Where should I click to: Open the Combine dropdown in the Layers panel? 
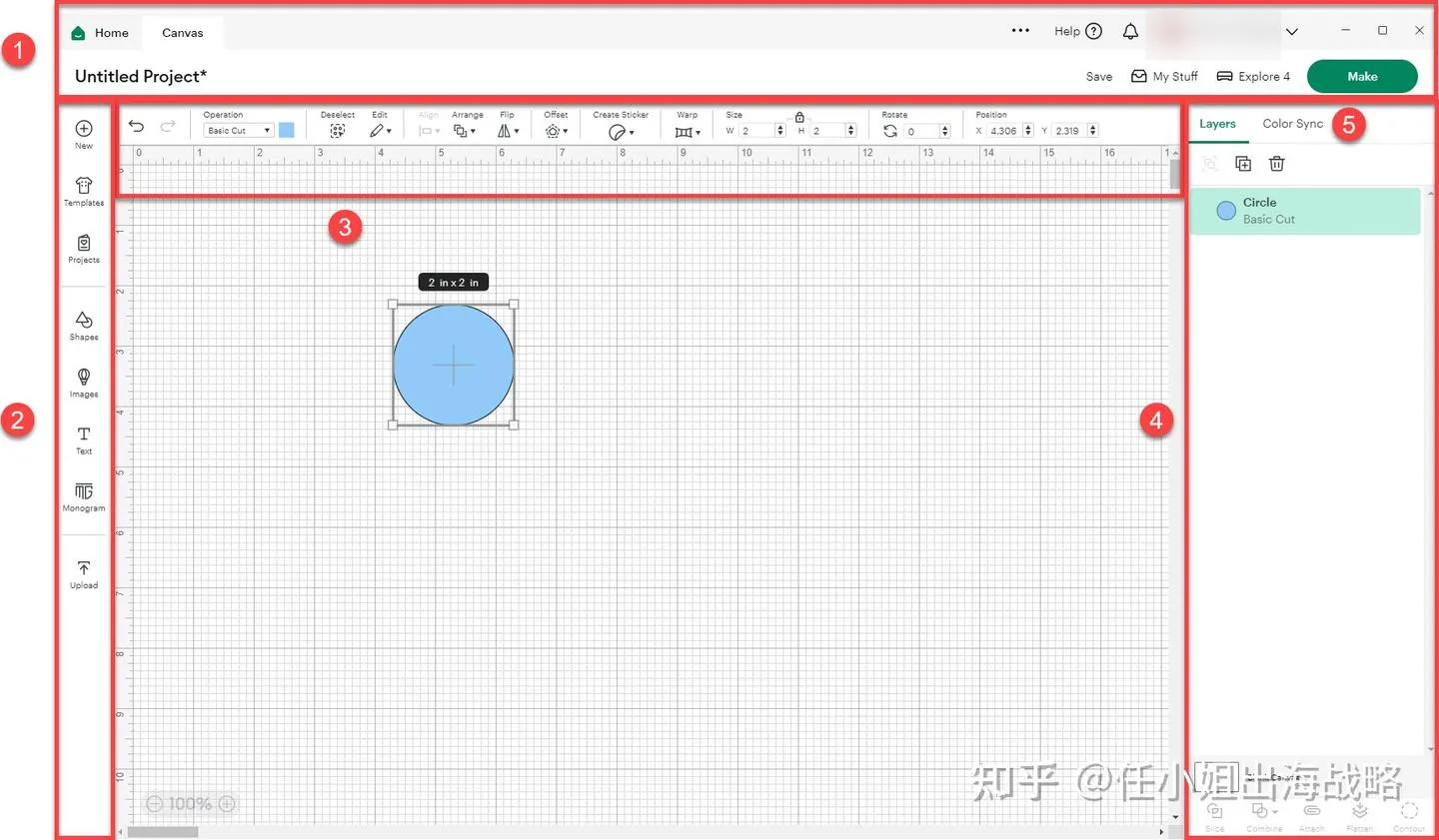[x=1264, y=812]
